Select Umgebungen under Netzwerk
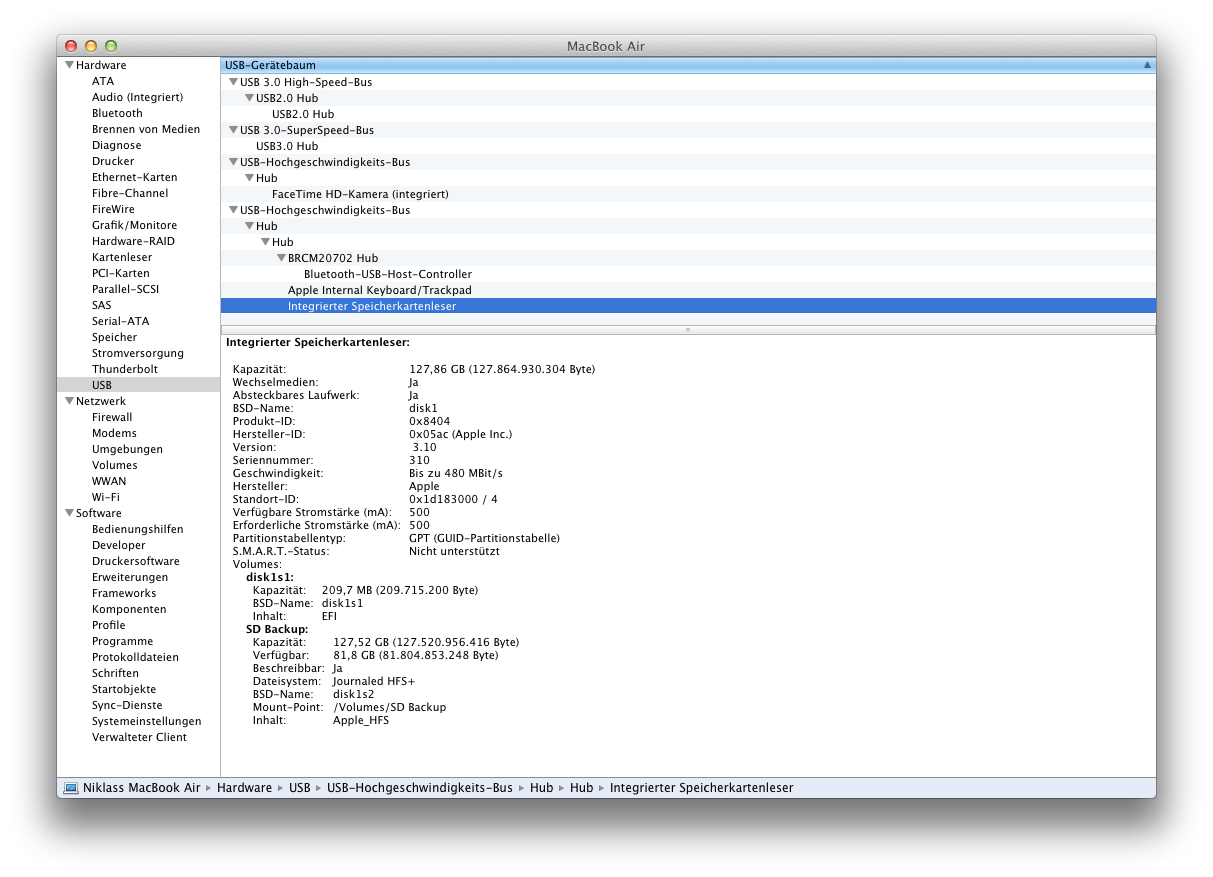Screen dimensions: 1213x877 tap(127, 449)
